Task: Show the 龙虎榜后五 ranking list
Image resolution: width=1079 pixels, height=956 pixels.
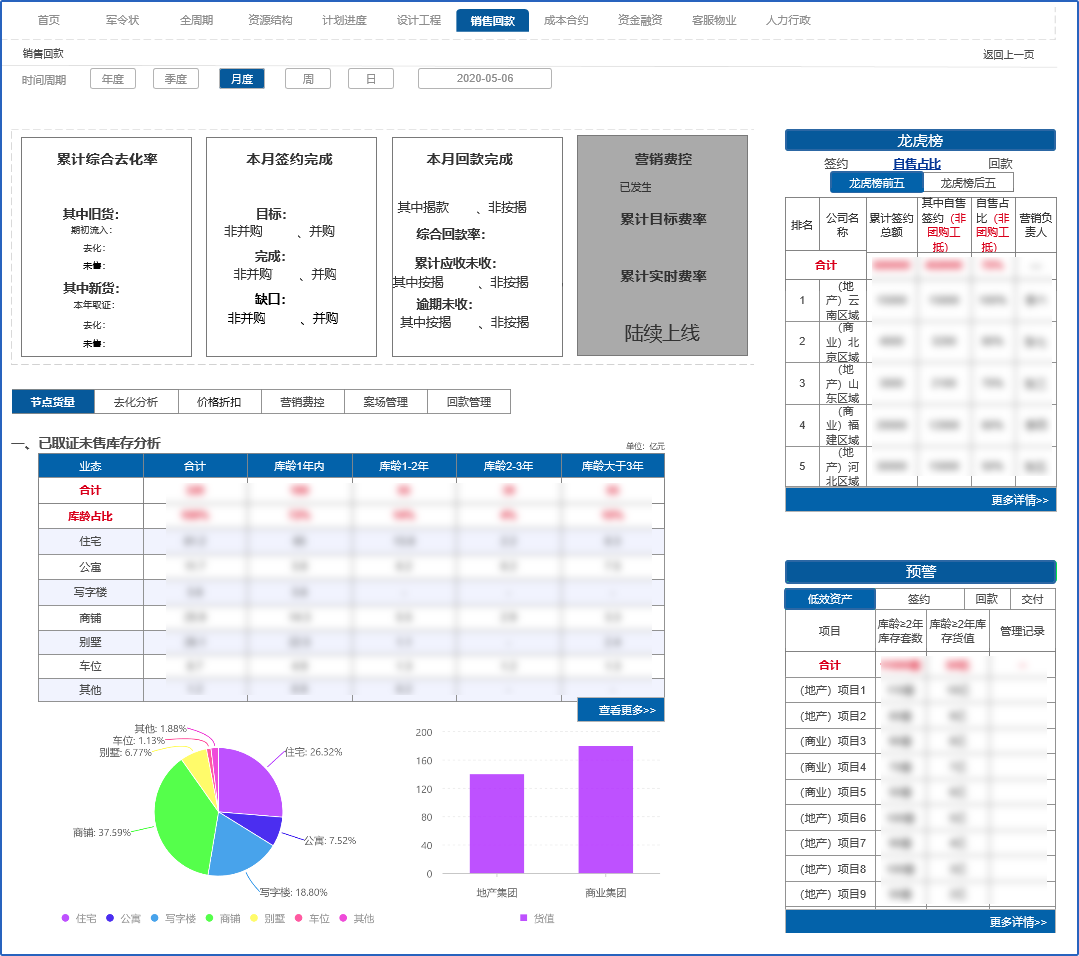Action: point(968,183)
